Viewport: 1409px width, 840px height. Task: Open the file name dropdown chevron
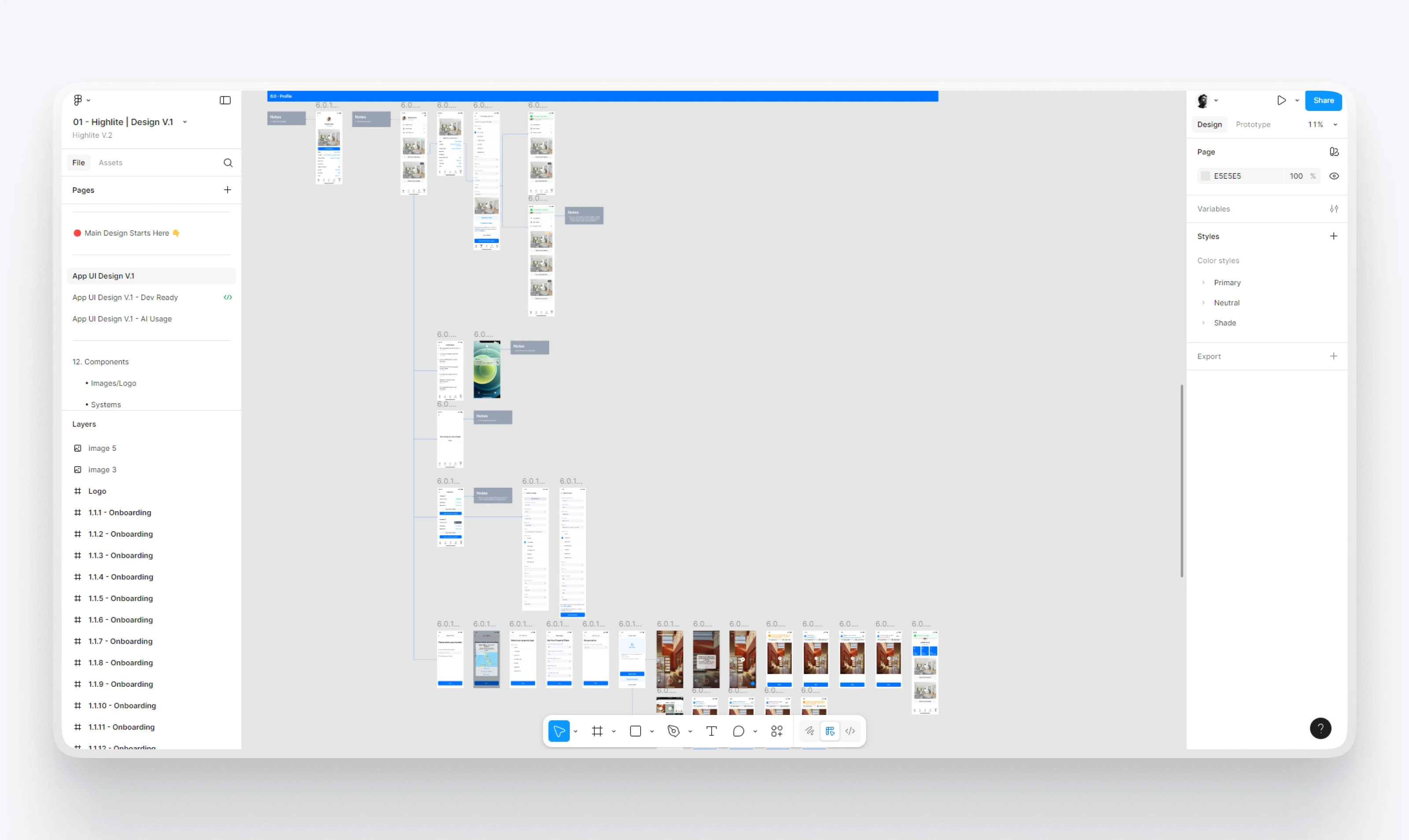tap(185, 122)
